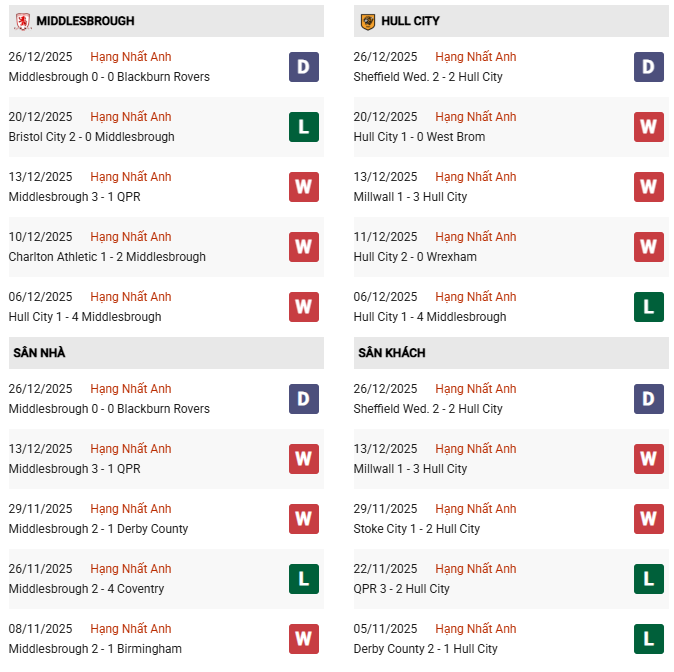674x672 pixels.
Task: Click the Middlesbrough club crest icon
Action: coord(23,21)
